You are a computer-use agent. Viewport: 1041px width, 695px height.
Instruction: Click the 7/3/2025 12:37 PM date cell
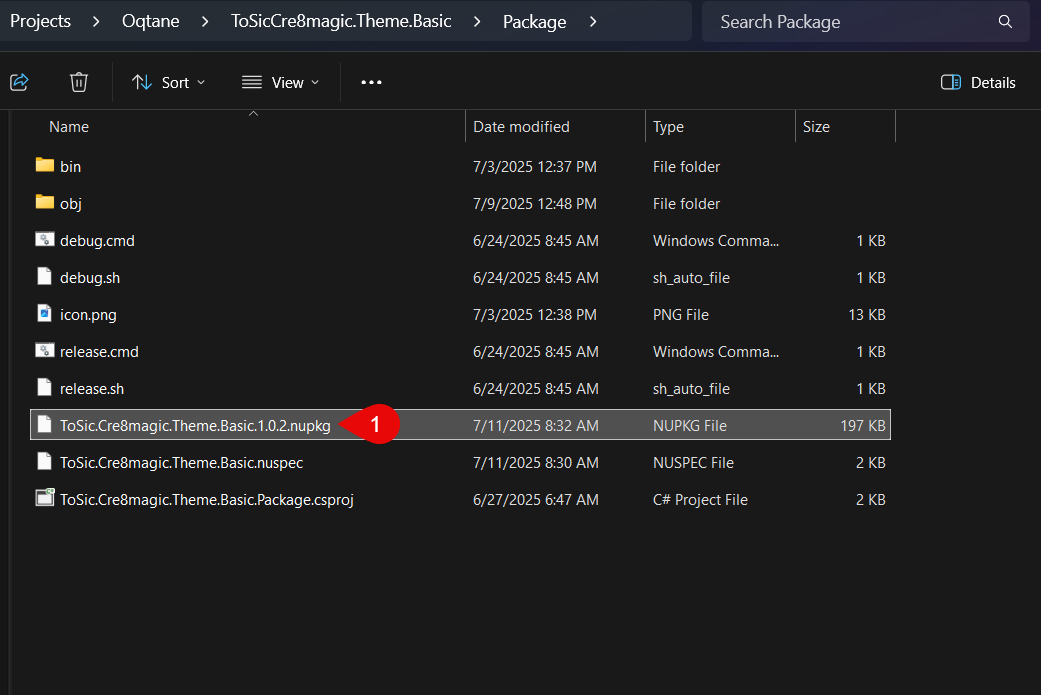(x=534, y=167)
